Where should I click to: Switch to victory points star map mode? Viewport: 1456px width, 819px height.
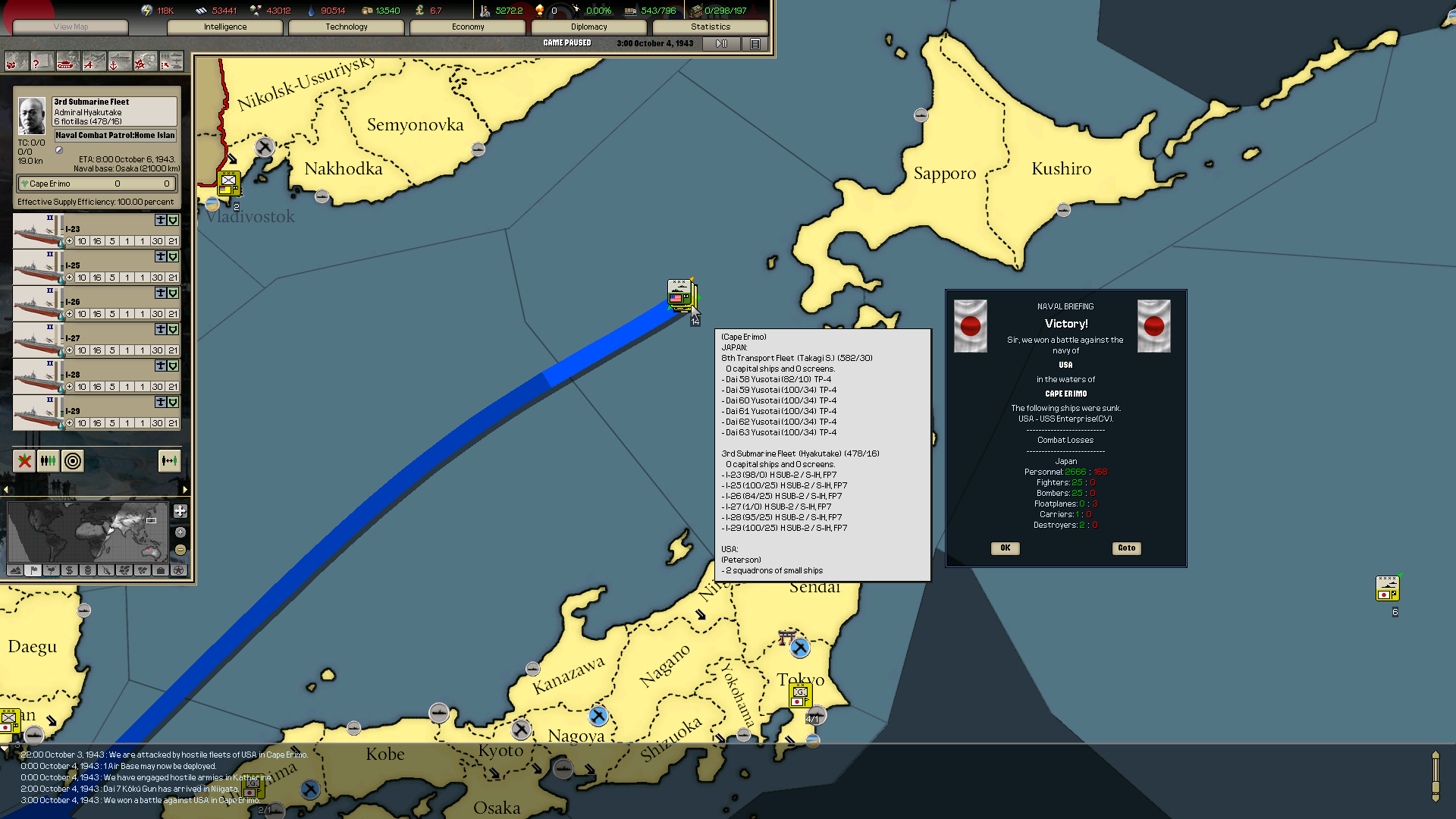click(179, 570)
